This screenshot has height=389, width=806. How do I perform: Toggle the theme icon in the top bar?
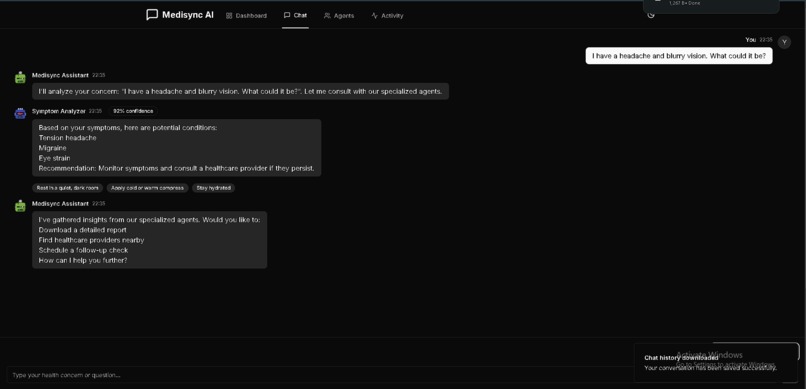[x=651, y=15]
